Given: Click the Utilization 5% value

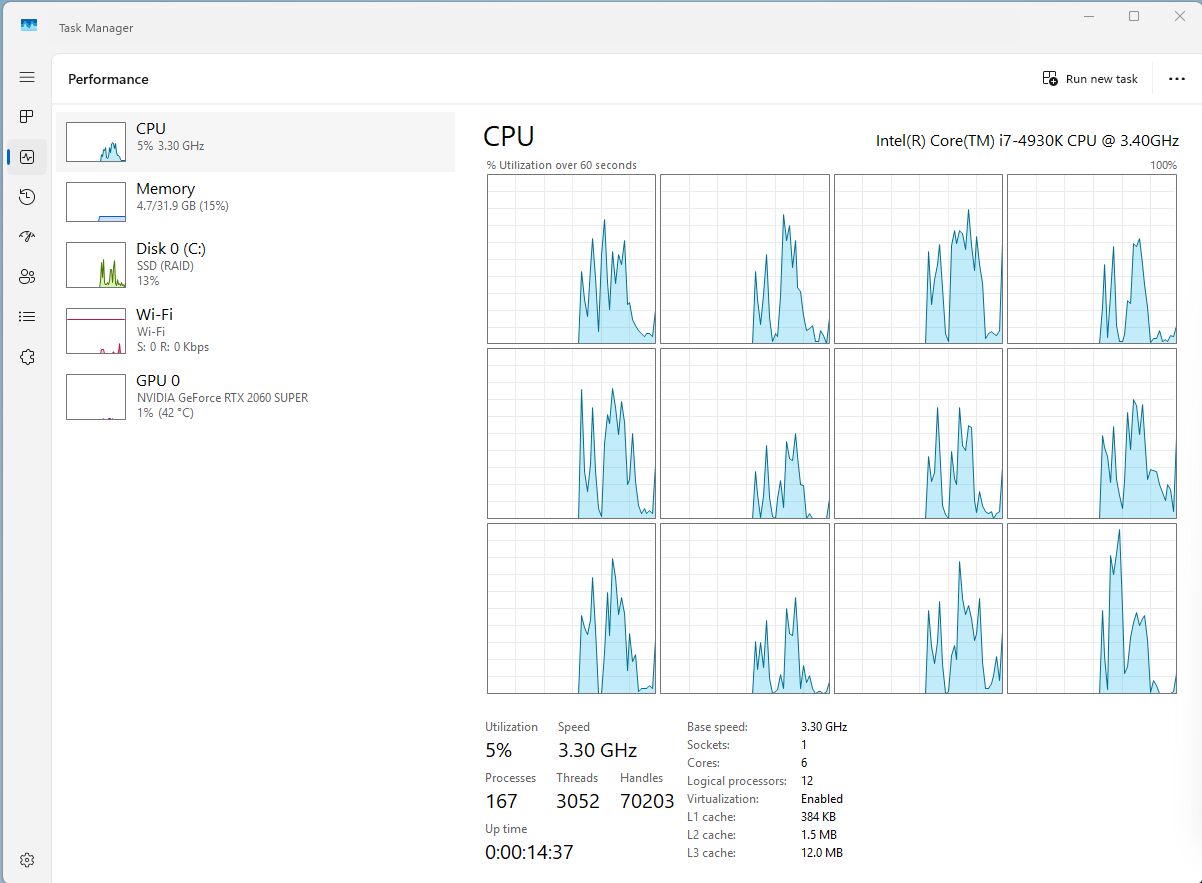Looking at the screenshot, I should click(498, 750).
